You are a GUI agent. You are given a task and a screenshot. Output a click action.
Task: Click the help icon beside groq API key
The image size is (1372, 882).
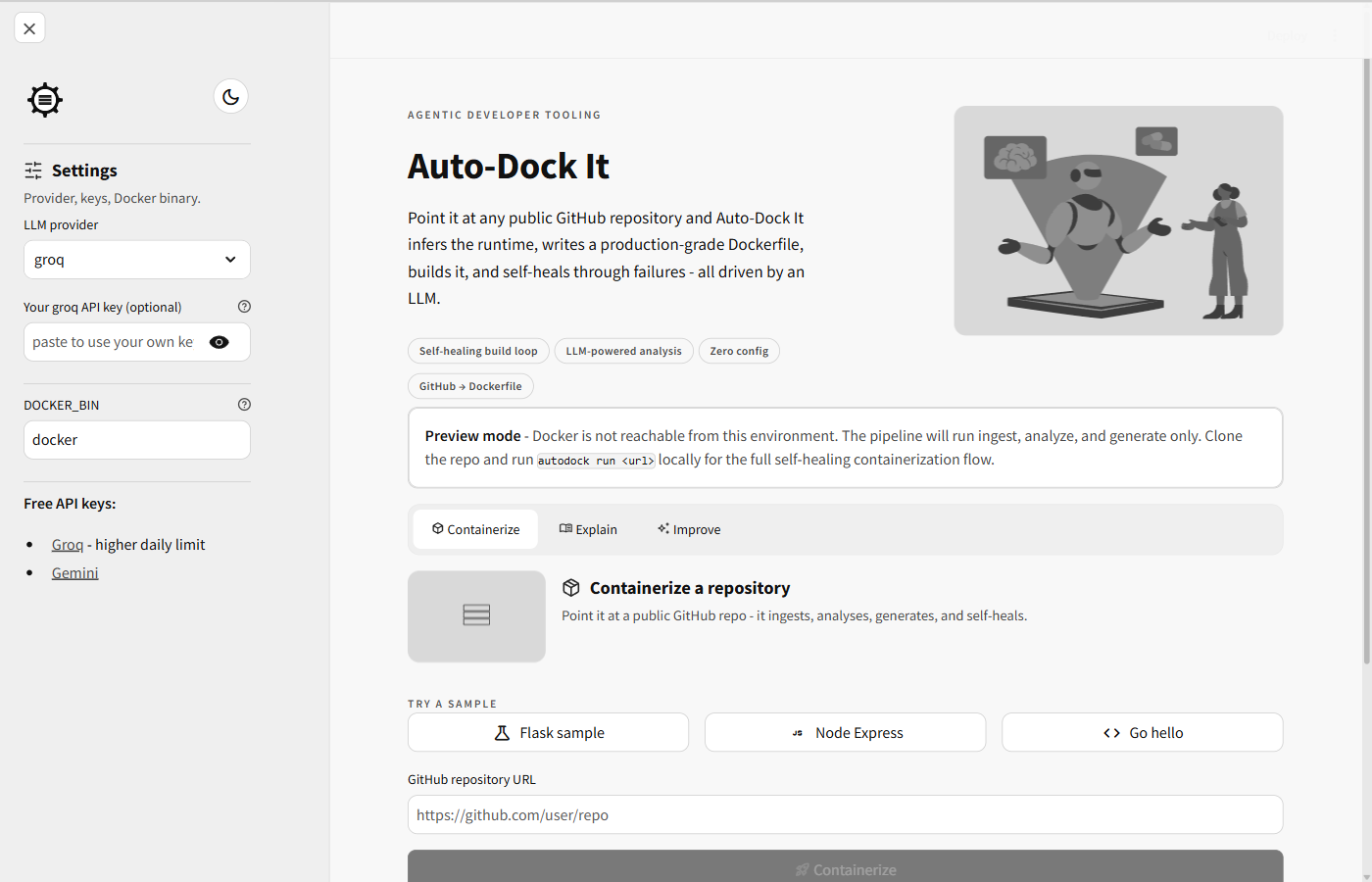244,307
